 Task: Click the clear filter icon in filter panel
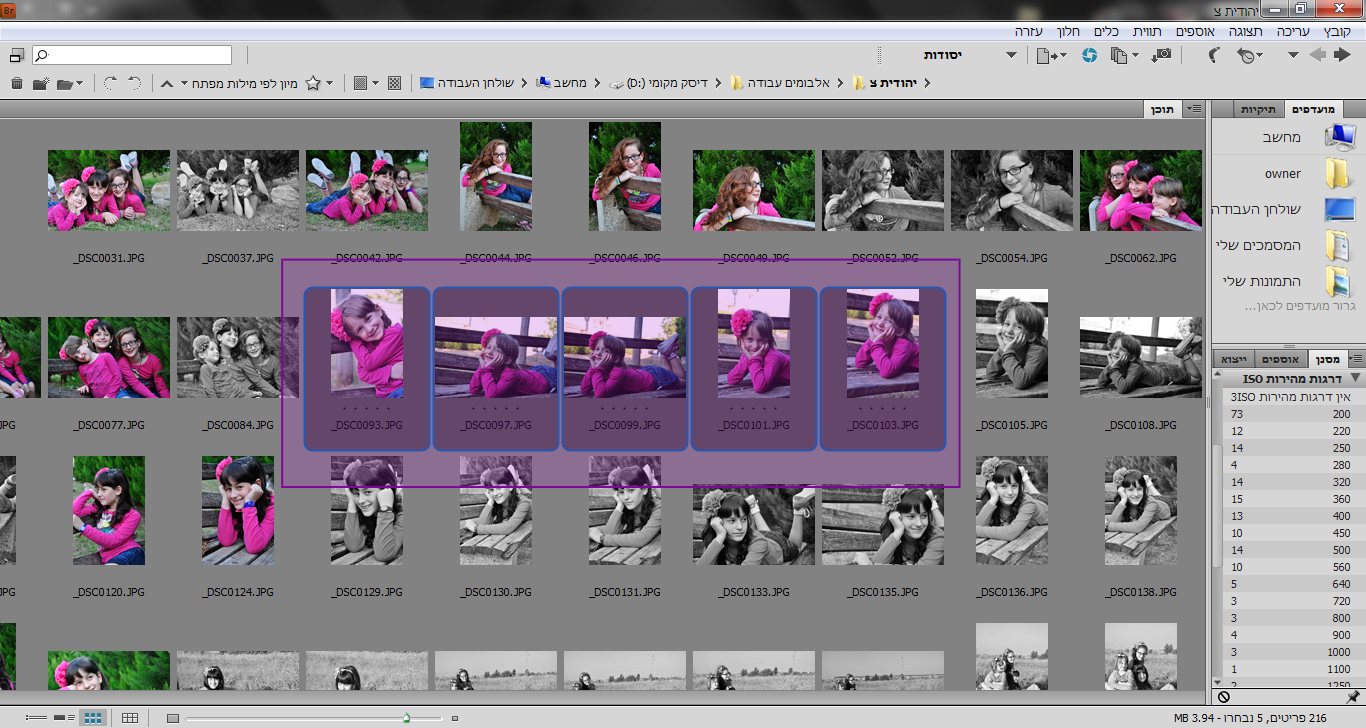point(1224,696)
